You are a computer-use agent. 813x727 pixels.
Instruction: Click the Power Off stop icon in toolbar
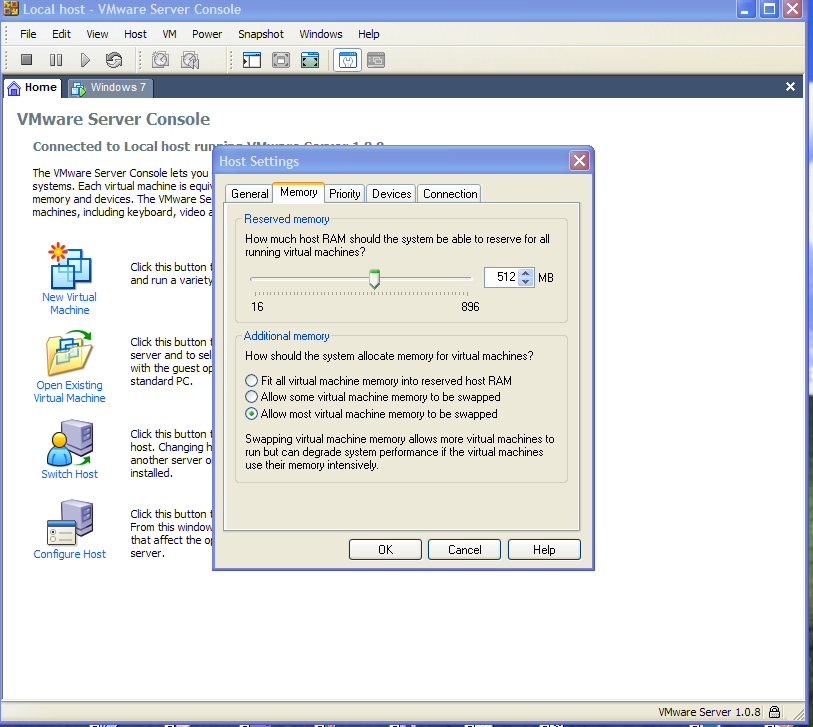pyautogui.click(x=26, y=60)
